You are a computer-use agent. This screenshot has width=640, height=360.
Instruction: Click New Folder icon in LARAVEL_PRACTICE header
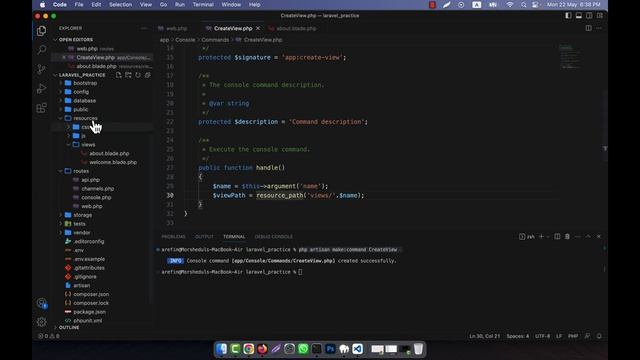pos(128,75)
